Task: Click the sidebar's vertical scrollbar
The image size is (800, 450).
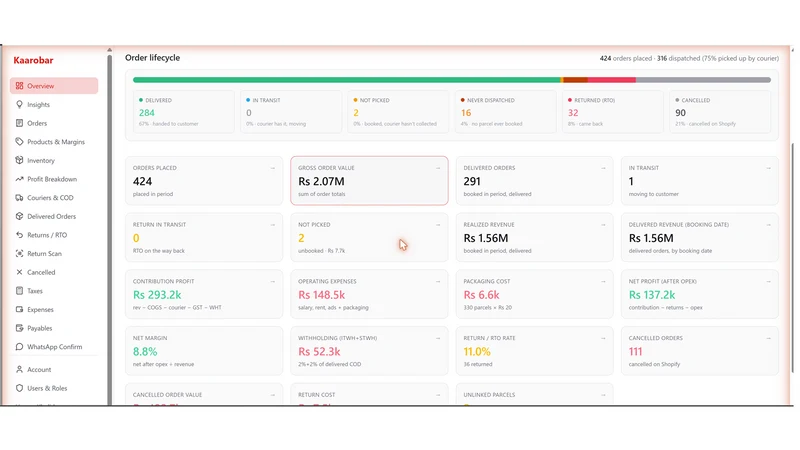Action: tap(109, 230)
